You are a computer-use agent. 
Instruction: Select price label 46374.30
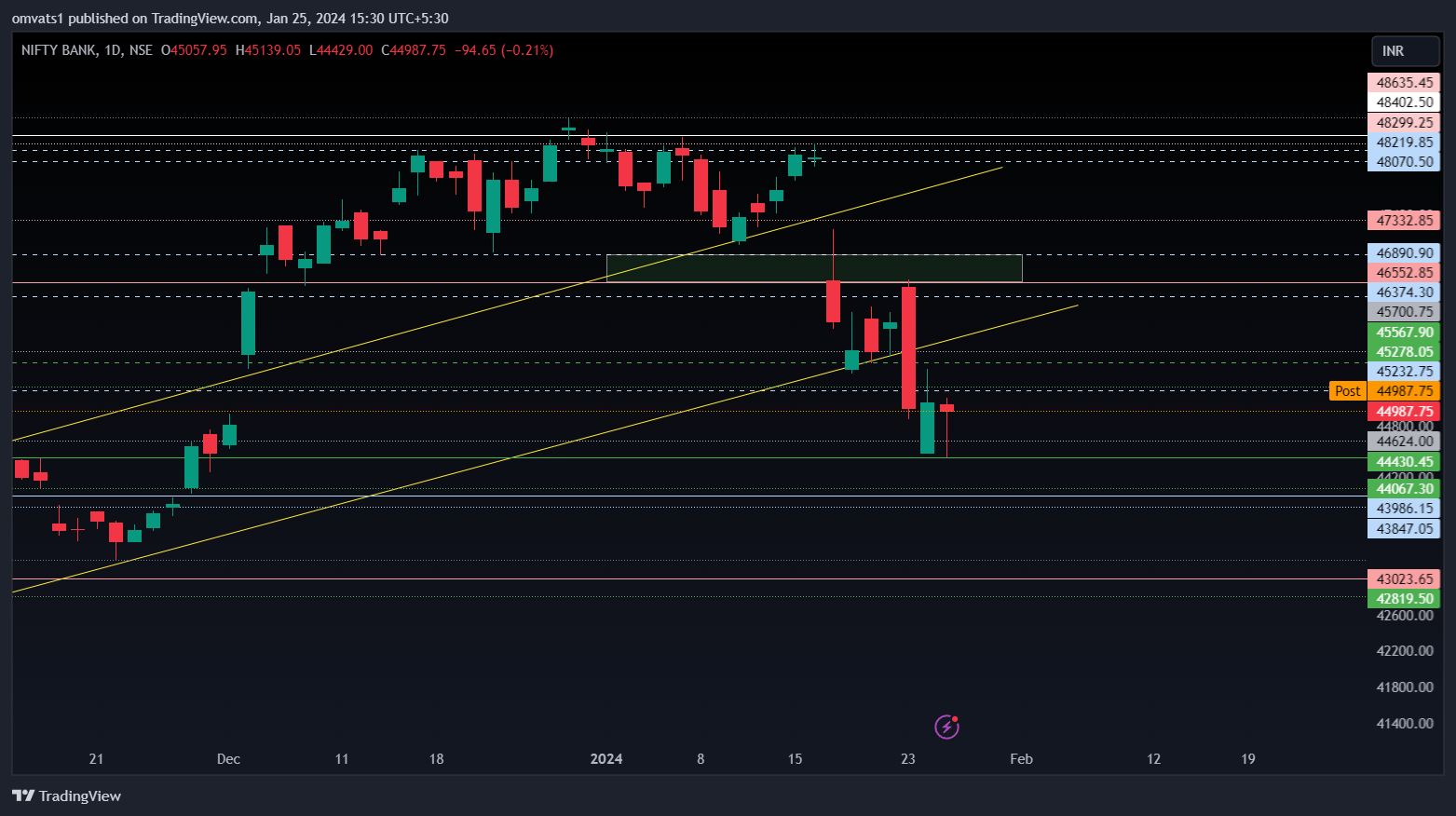1404,292
